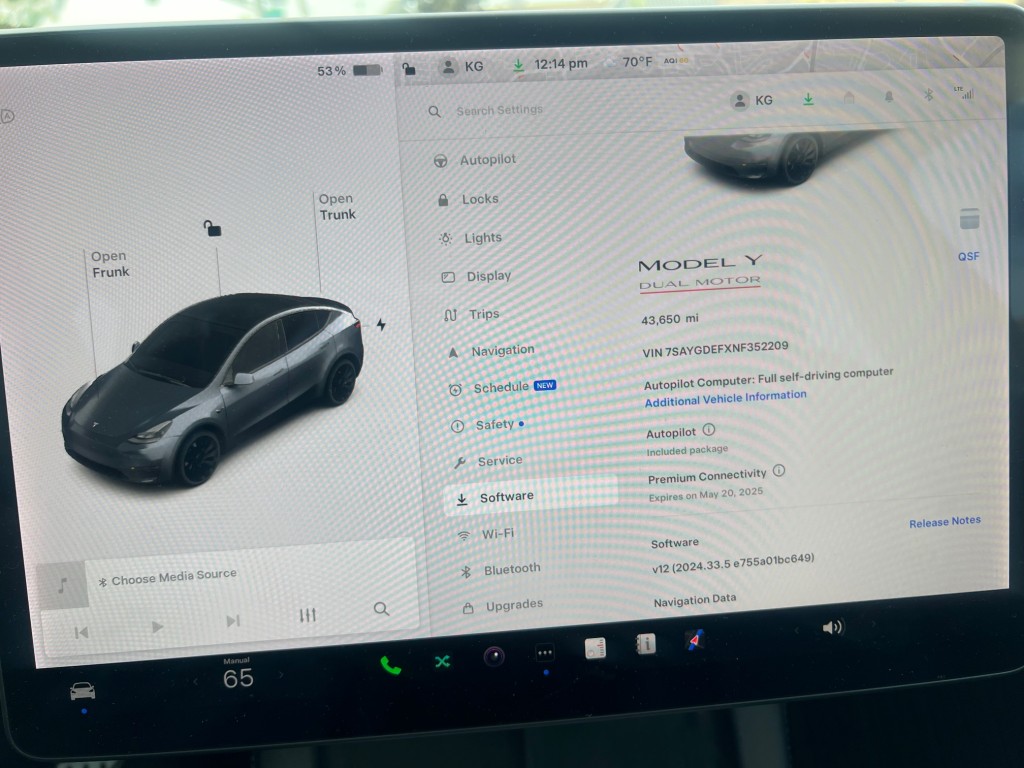
Task: Tap the 70°F outside temperature reading
Action: (637, 62)
